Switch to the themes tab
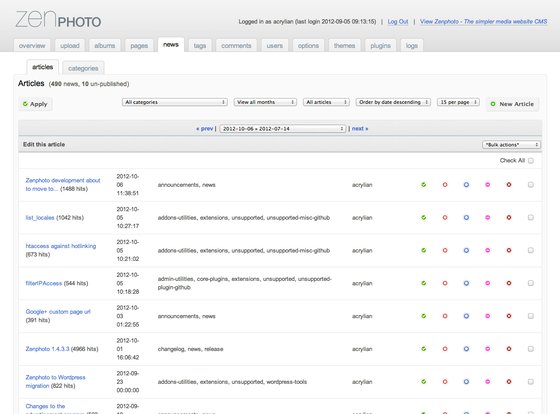Image resolution: width=560 pixels, height=414 pixels. pyautogui.click(x=344, y=46)
